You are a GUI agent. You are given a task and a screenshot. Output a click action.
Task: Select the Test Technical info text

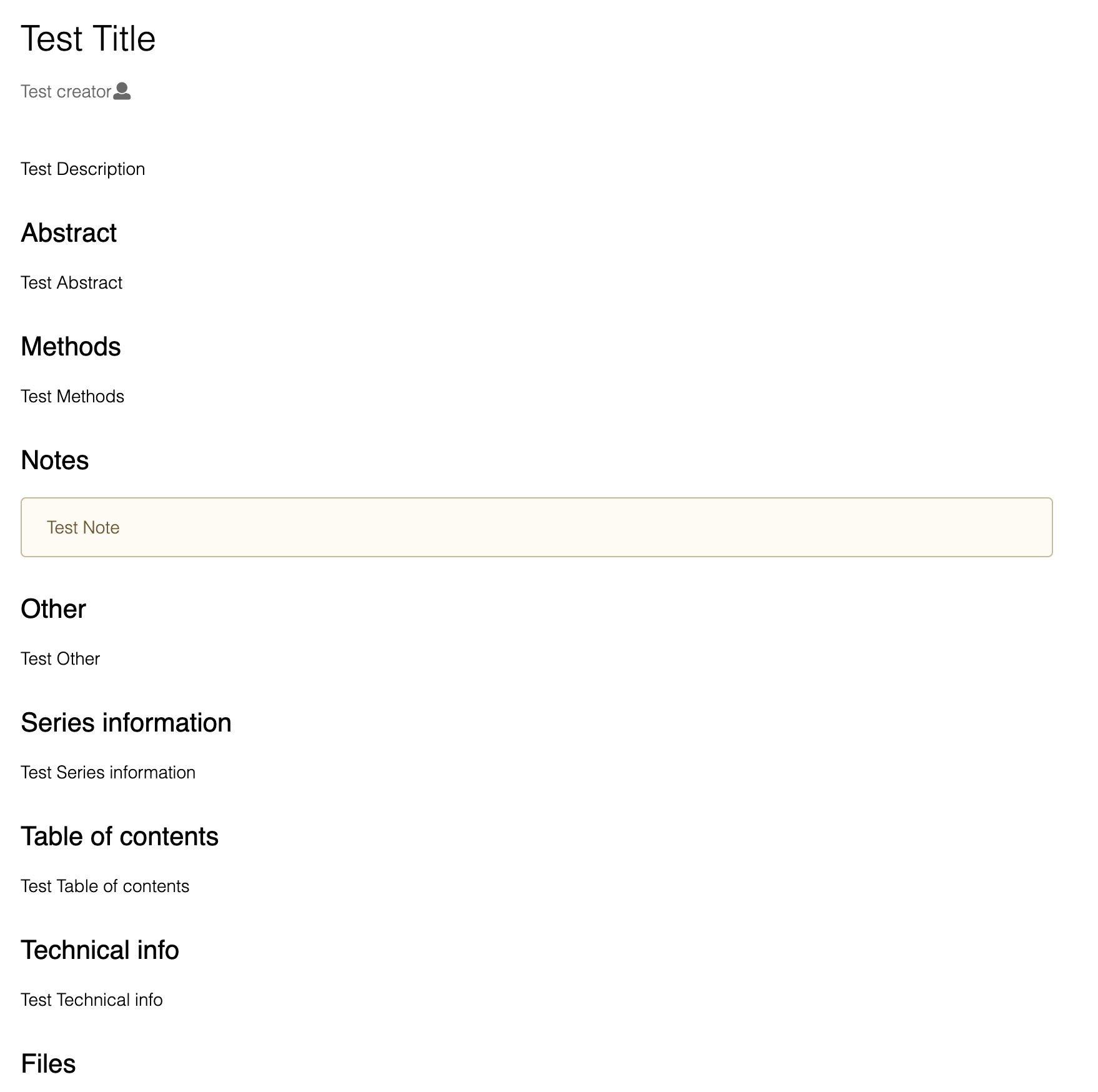[x=92, y=1000]
